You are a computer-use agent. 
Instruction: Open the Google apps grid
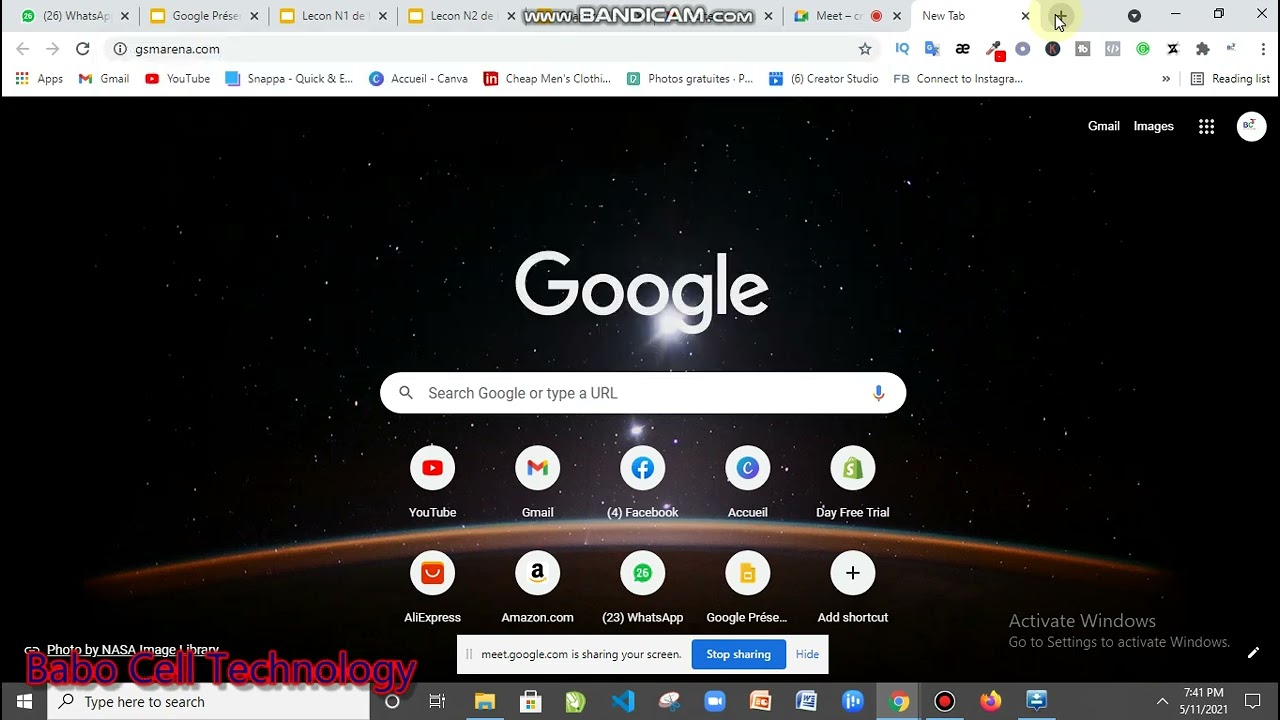[1206, 126]
